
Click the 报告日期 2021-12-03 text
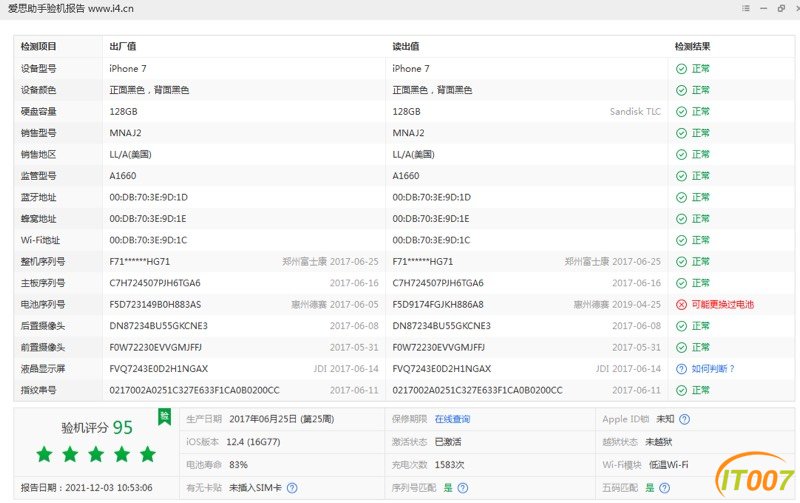[87, 488]
